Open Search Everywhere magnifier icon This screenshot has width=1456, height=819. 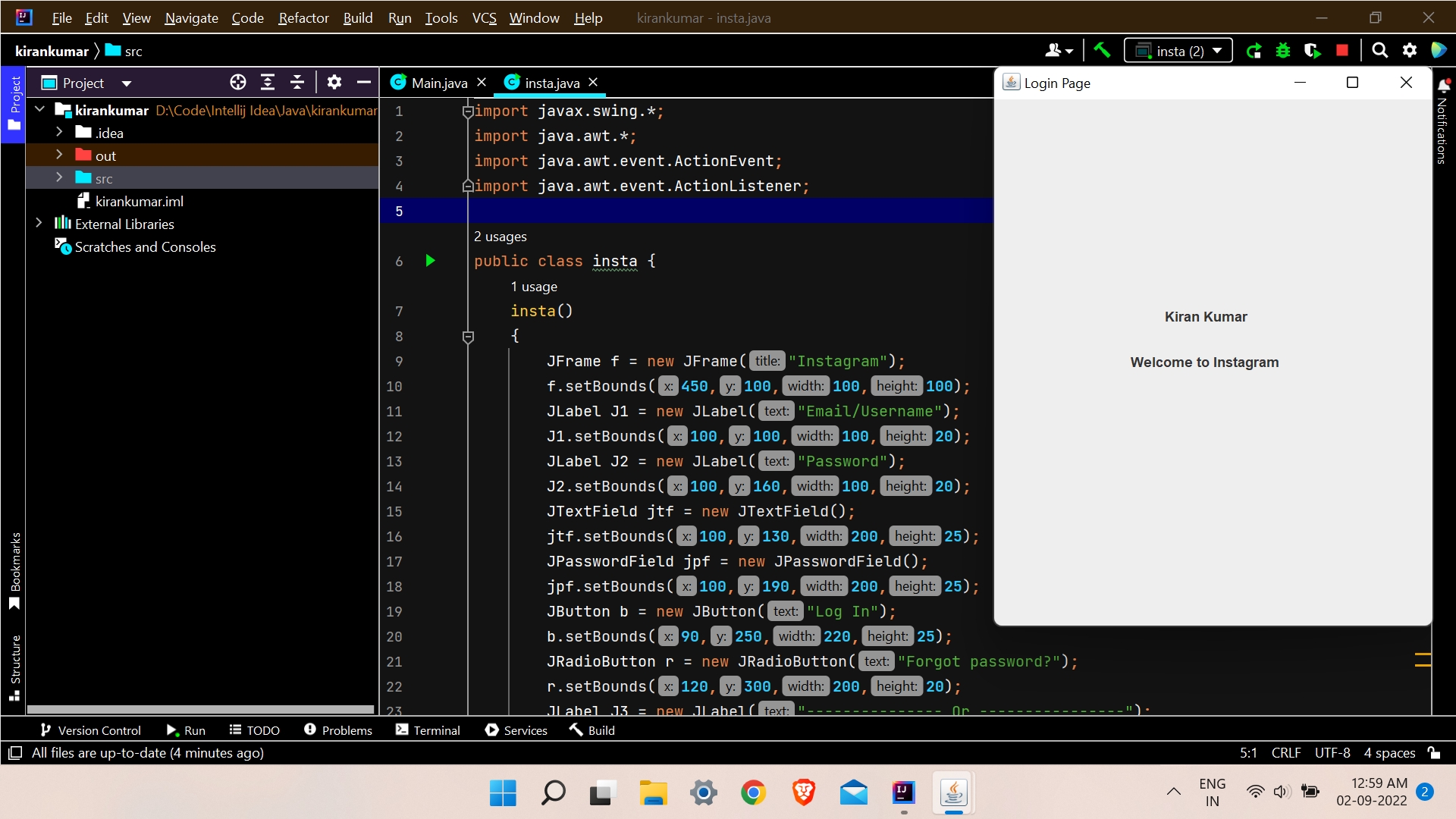pos(1380,51)
